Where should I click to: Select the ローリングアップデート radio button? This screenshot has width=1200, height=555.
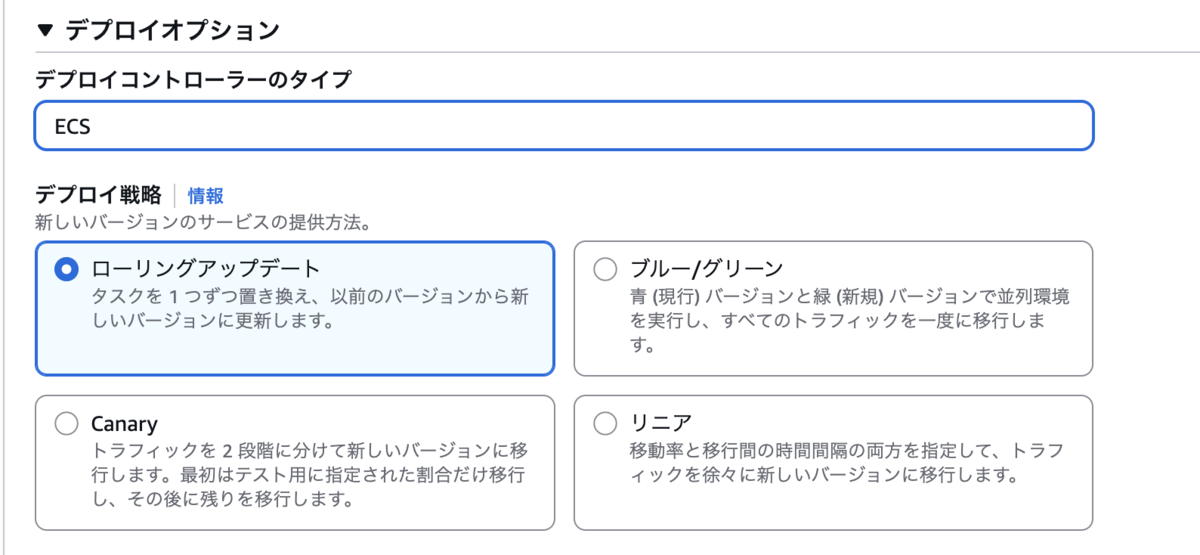pos(66,269)
